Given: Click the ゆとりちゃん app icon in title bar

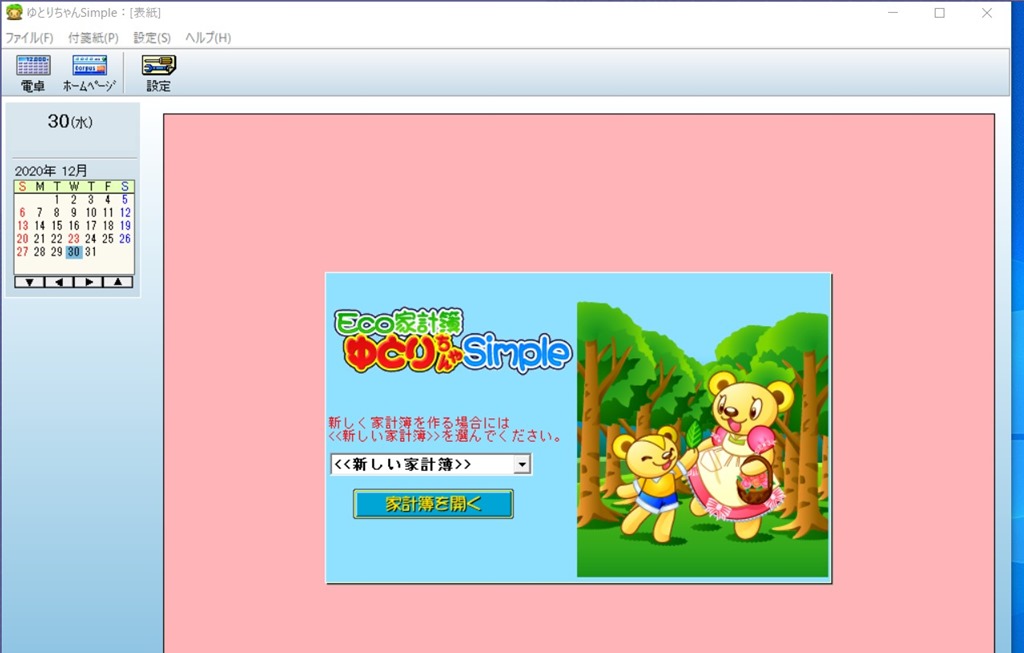Looking at the screenshot, I should pyautogui.click(x=13, y=13).
